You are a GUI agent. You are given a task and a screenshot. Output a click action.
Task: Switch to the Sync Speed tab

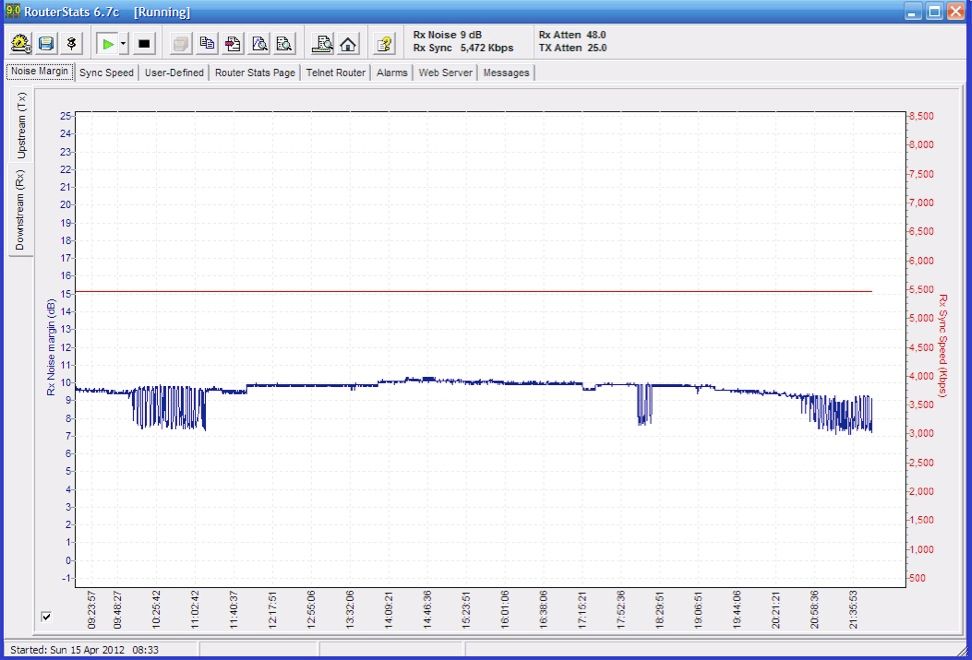pos(107,73)
